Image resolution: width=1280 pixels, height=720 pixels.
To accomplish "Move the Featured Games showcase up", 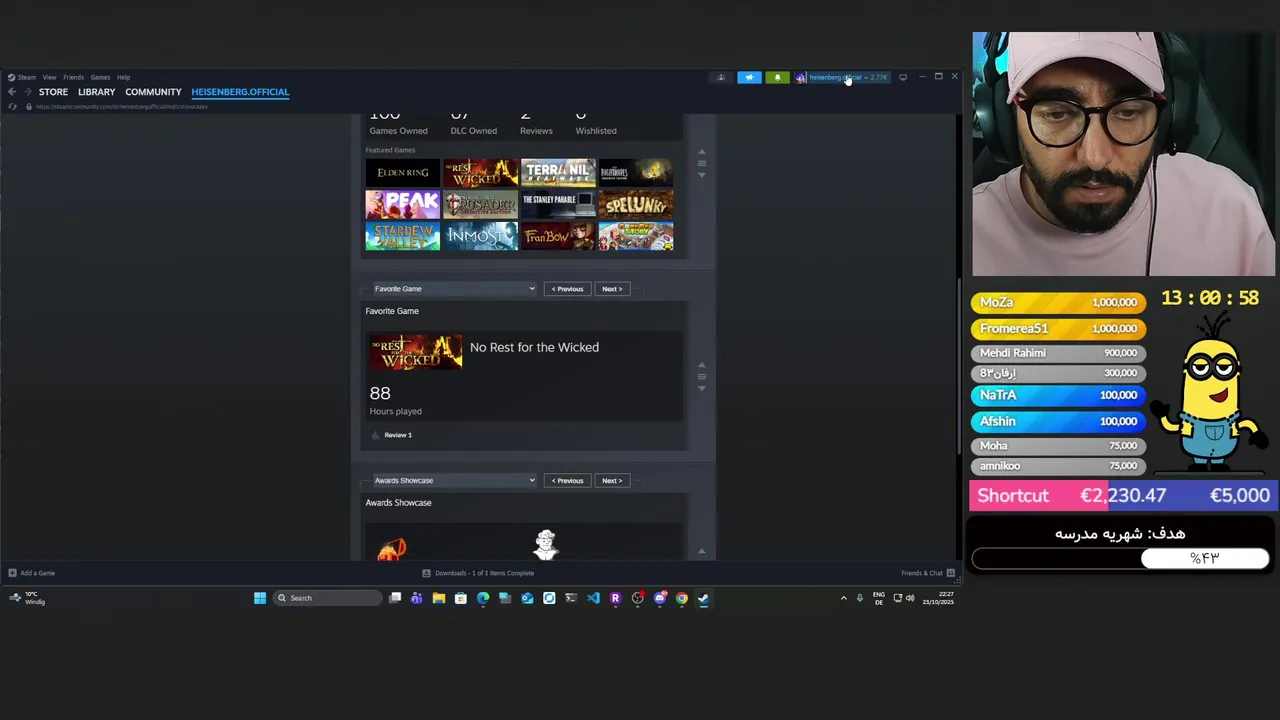I will click(x=701, y=151).
